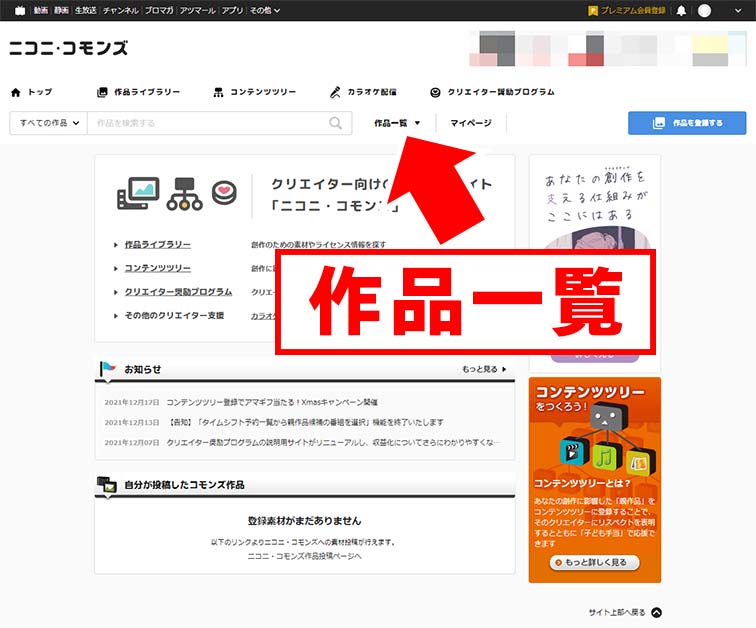
Task: Click ニコニ・コモンズ作品投稿ページへ link
Action: [x=304, y=556]
